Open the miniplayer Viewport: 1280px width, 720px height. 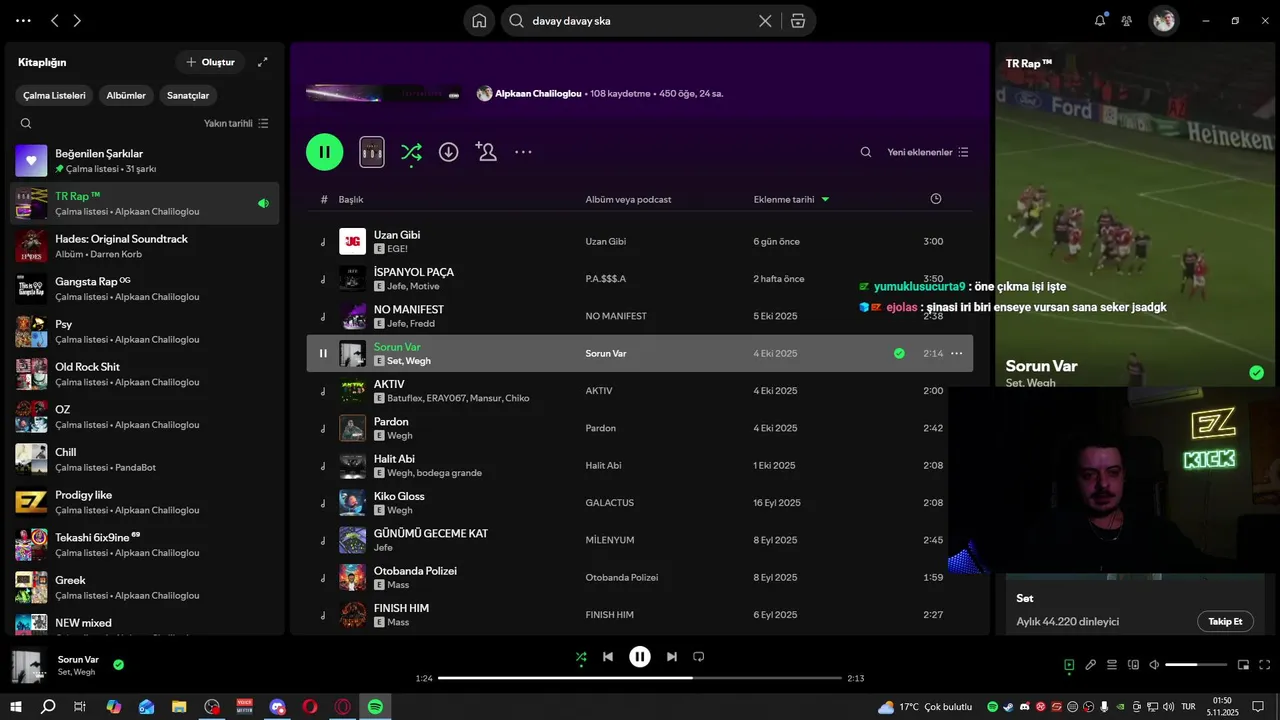[x=1244, y=665]
